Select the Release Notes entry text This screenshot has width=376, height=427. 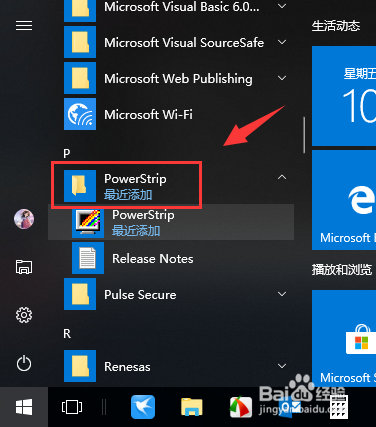[153, 259]
